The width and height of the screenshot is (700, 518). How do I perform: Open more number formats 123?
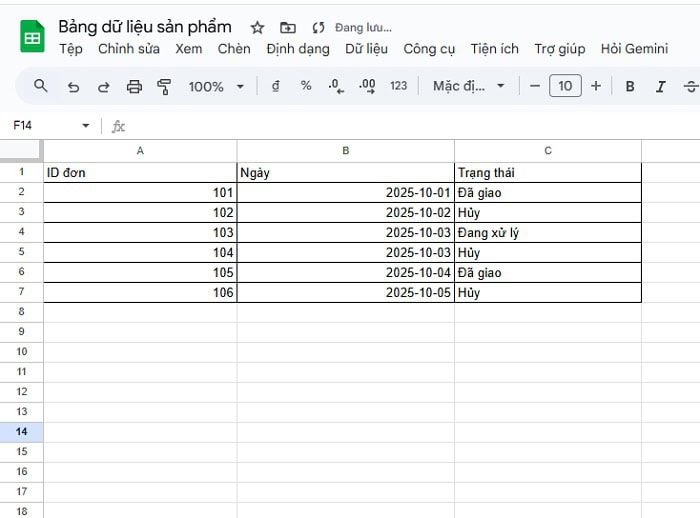pos(399,86)
